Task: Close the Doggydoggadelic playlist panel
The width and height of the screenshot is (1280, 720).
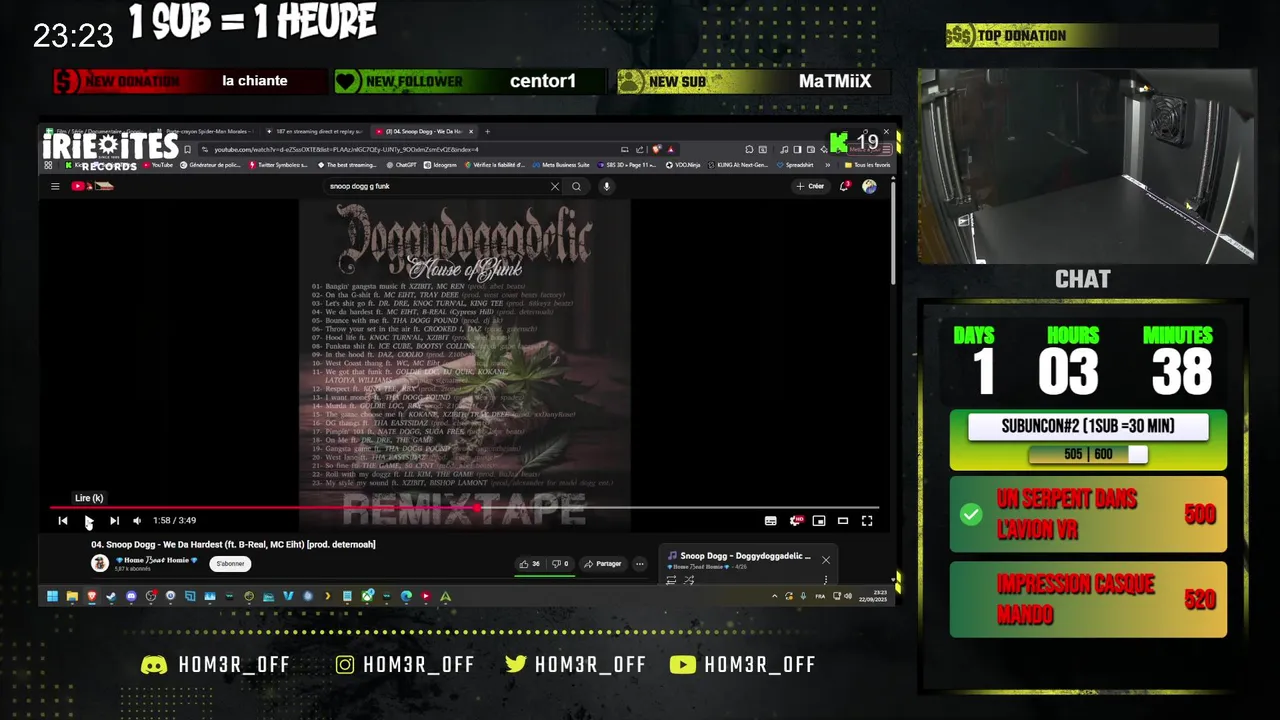Action: point(826,560)
